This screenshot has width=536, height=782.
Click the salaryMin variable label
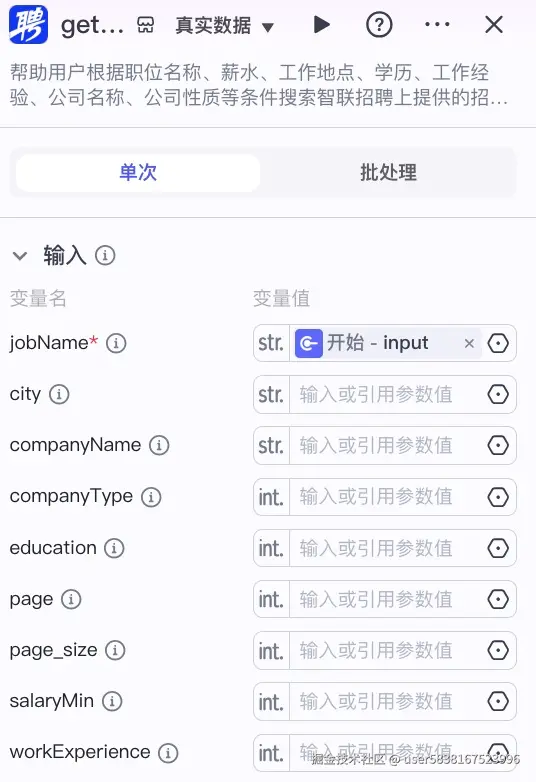(52, 701)
